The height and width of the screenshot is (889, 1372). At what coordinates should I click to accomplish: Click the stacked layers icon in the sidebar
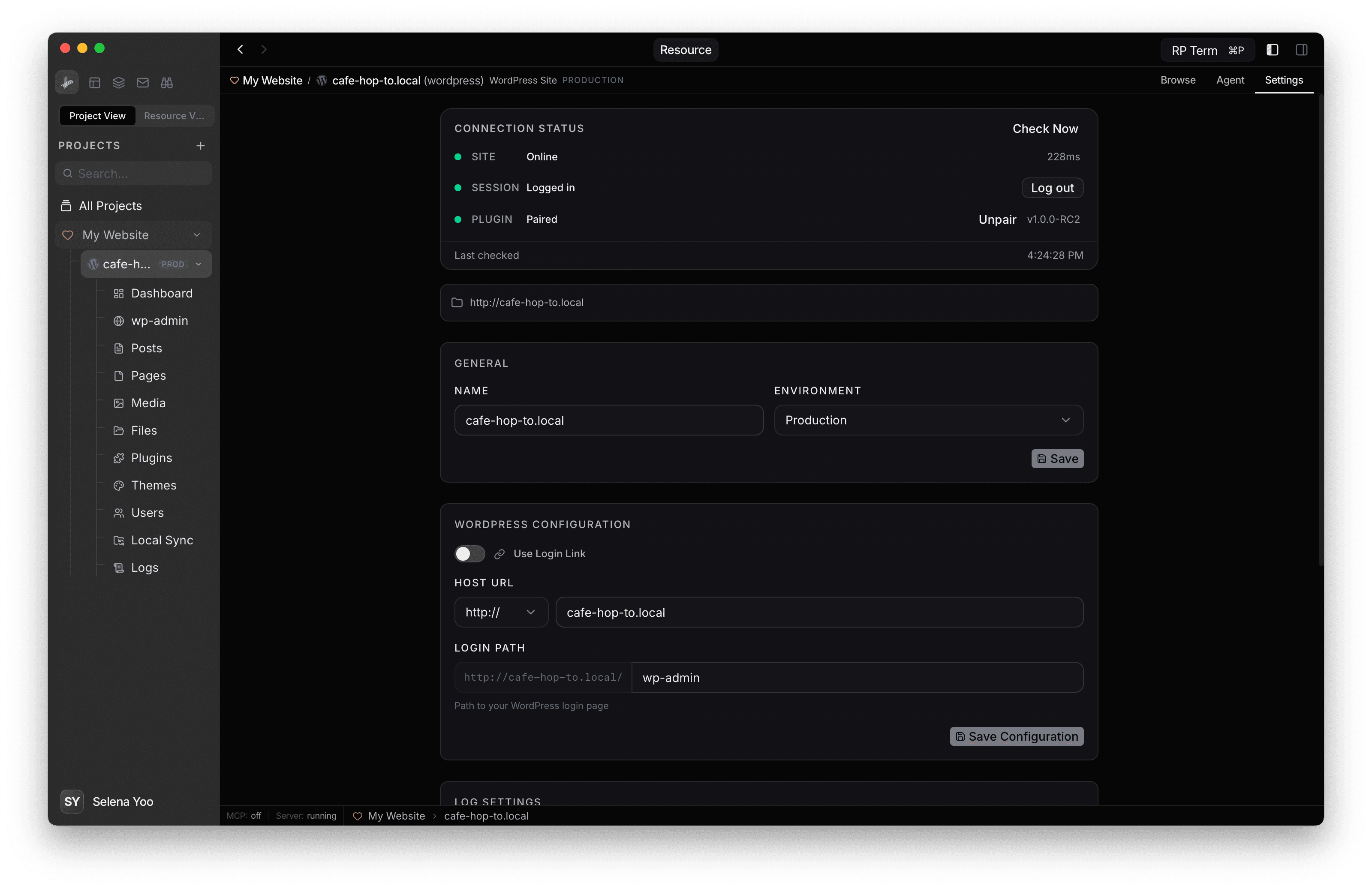point(119,82)
